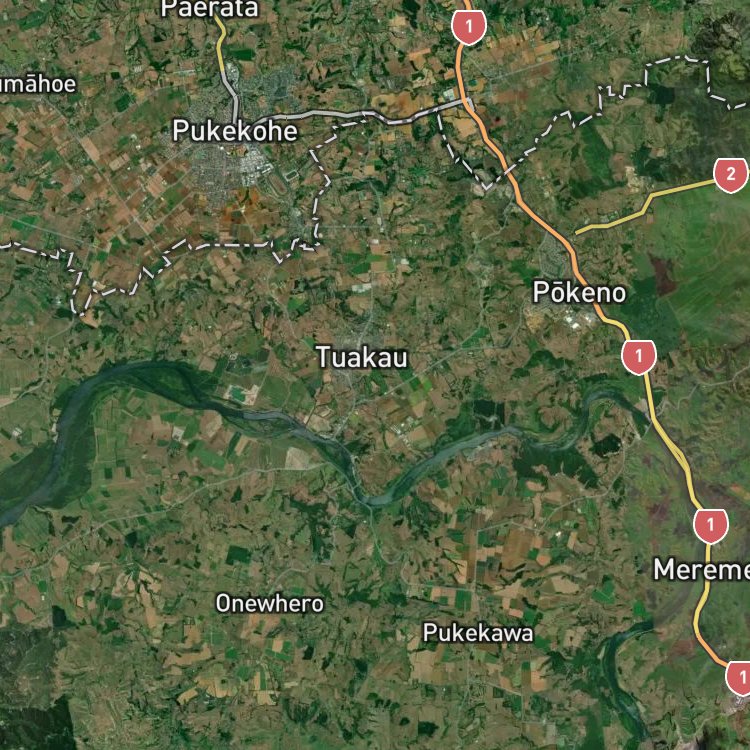The width and height of the screenshot is (750, 750).
Task: Click the Highway 1 shield above Meremere
Action: click(x=711, y=526)
